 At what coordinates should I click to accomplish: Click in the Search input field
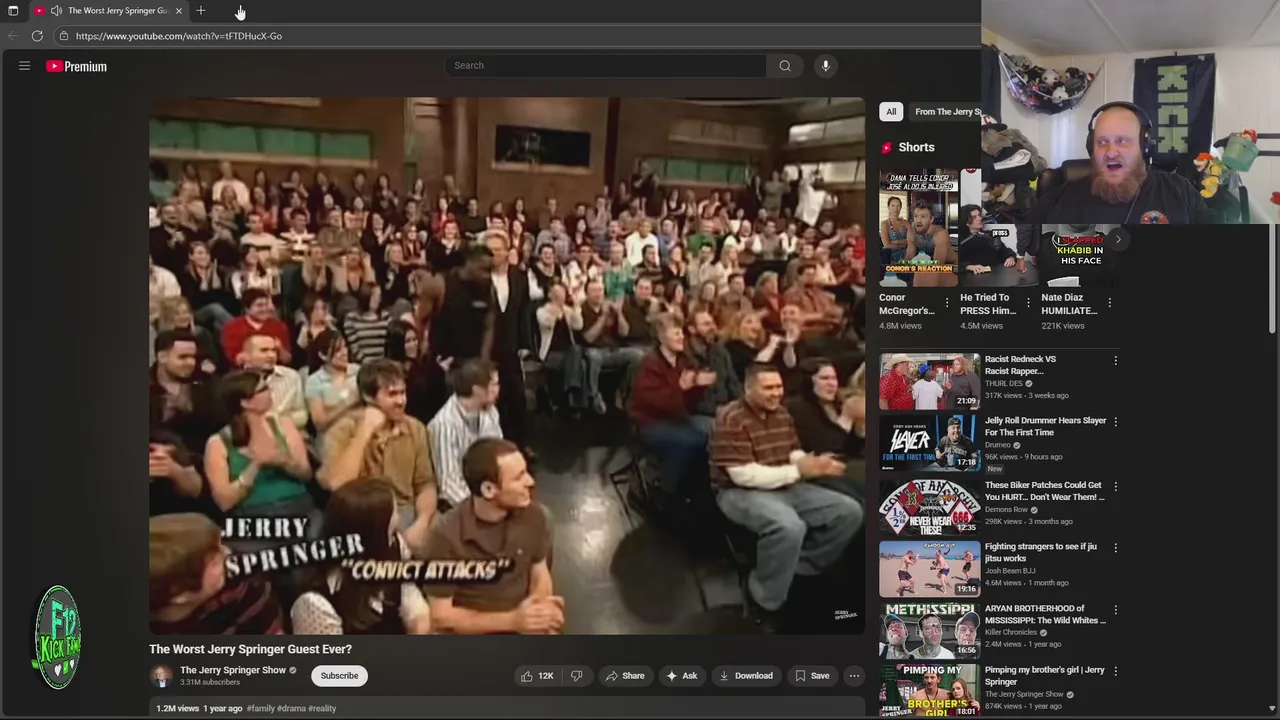point(606,66)
